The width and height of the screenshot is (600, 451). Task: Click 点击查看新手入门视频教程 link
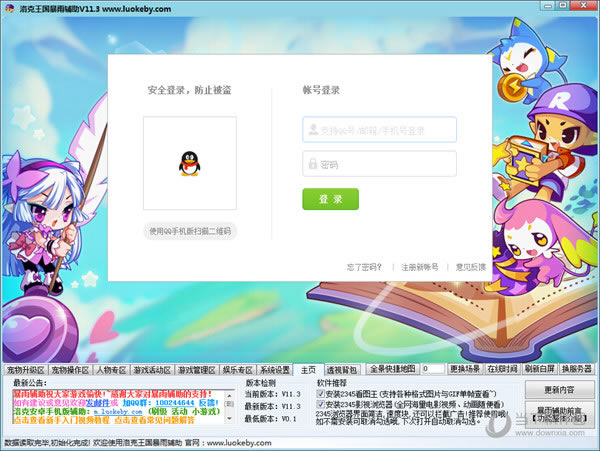coord(62,420)
